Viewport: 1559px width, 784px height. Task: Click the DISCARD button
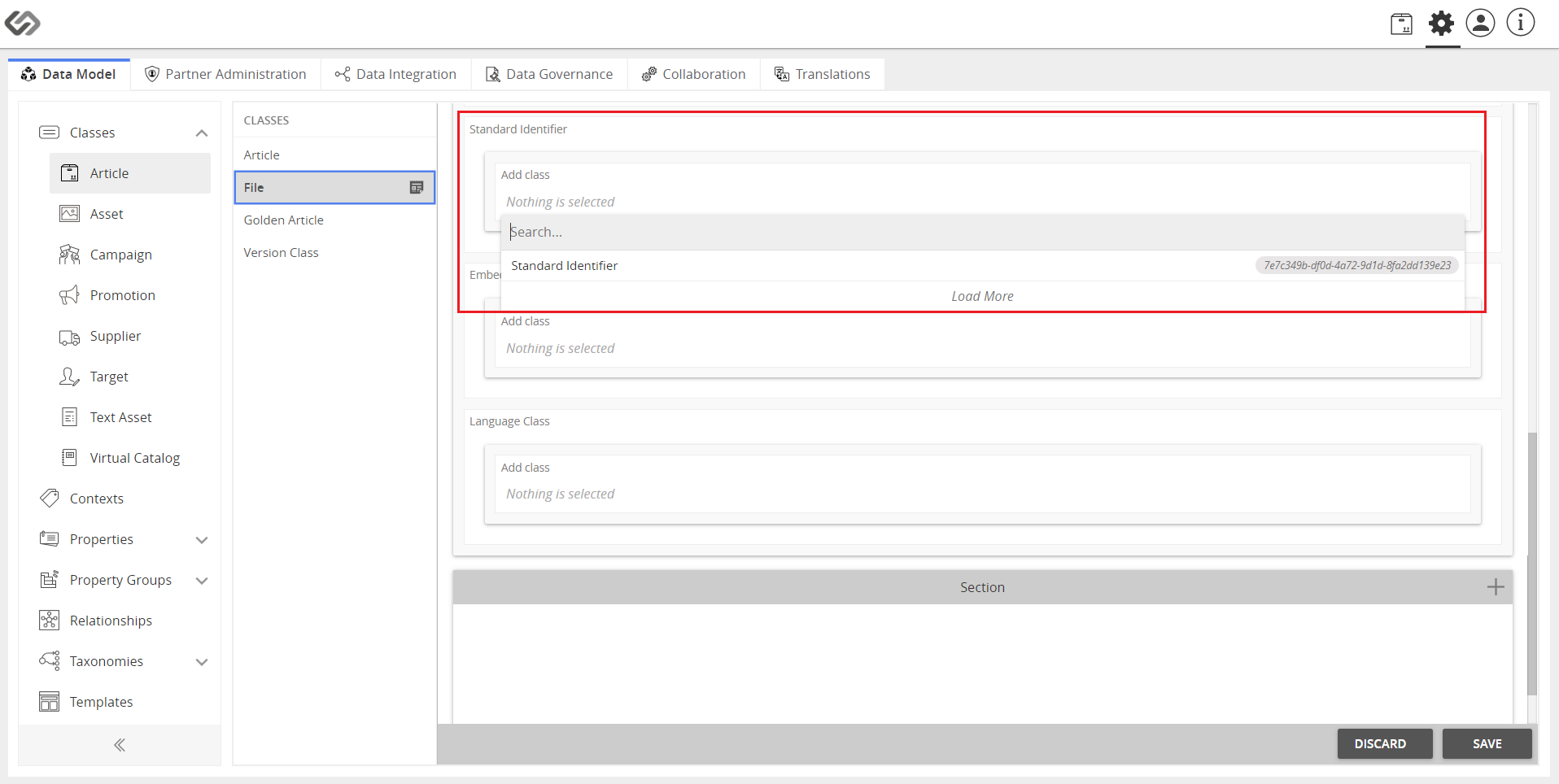pos(1384,743)
